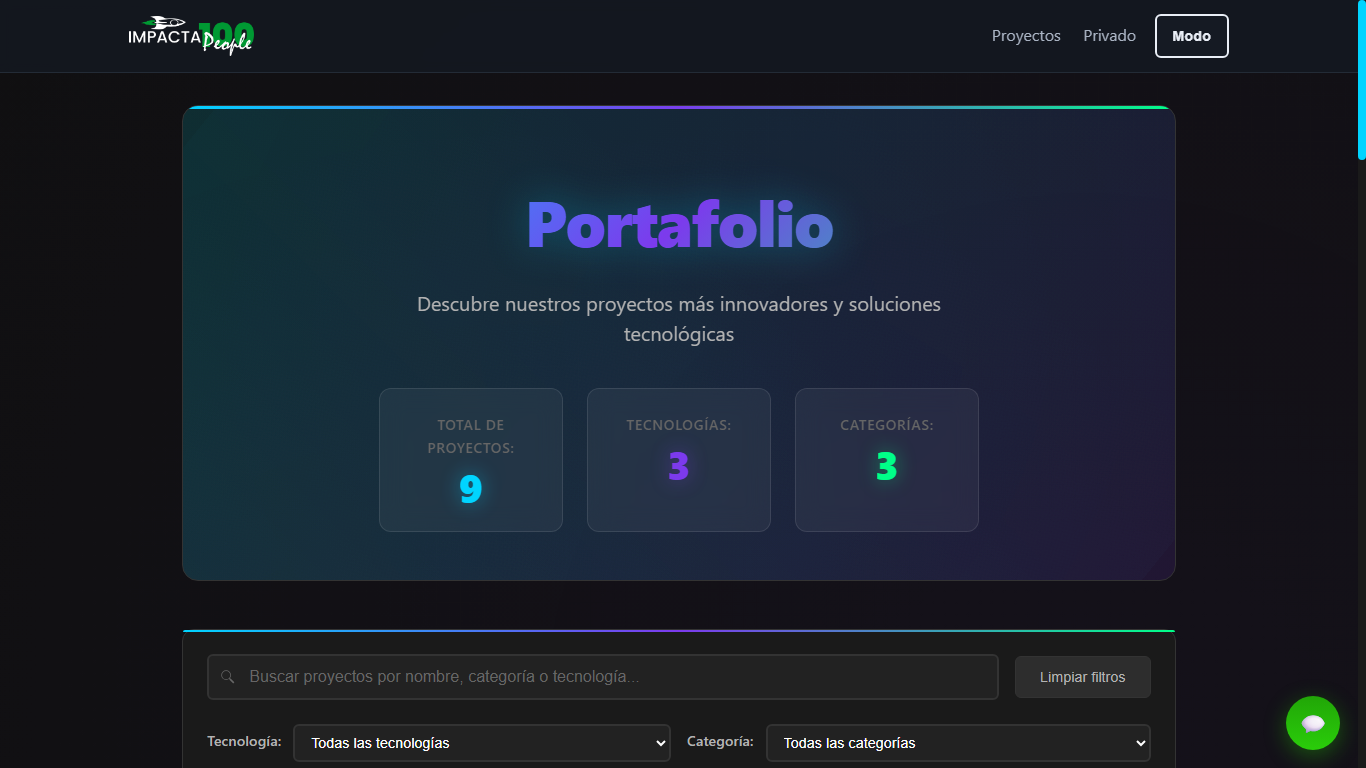Go to Proyectos in the navigation
Viewport: 1366px width, 768px height.
[x=1025, y=36]
